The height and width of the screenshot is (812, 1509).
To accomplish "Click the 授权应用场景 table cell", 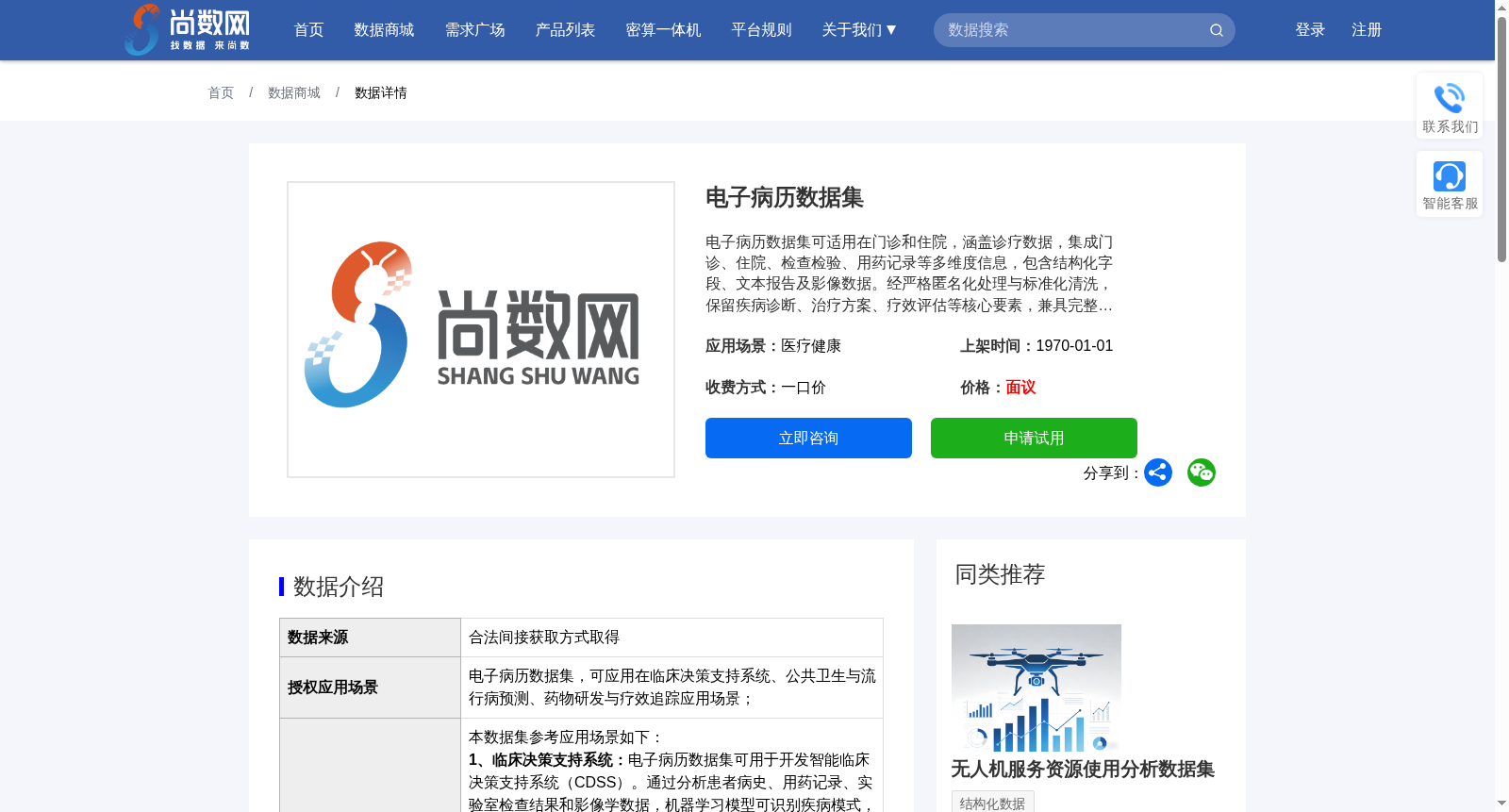I will (x=370, y=688).
